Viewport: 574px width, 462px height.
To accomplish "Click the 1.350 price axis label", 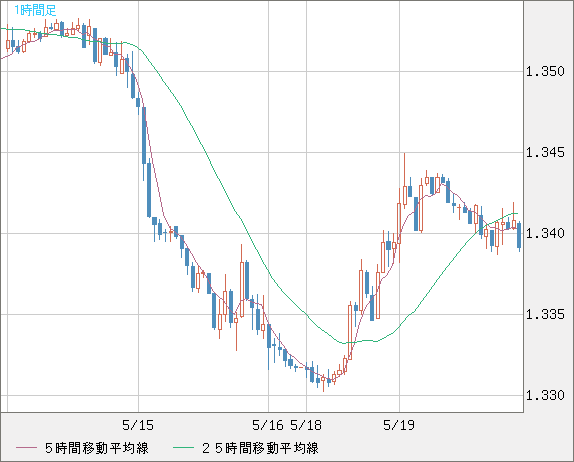I will pyautogui.click(x=545, y=71).
